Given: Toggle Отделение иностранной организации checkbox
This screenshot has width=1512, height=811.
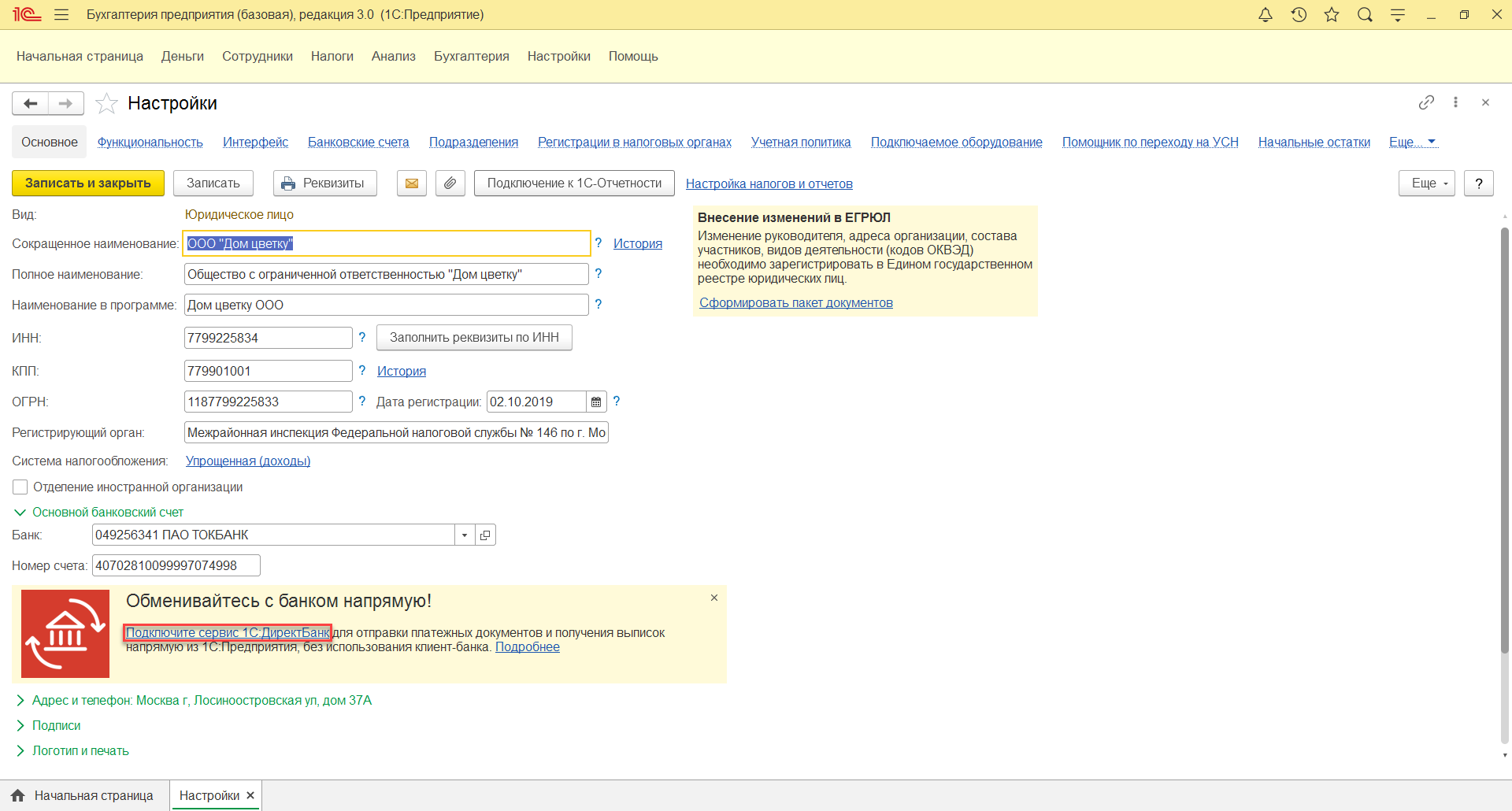Looking at the screenshot, I should (20, 487).
